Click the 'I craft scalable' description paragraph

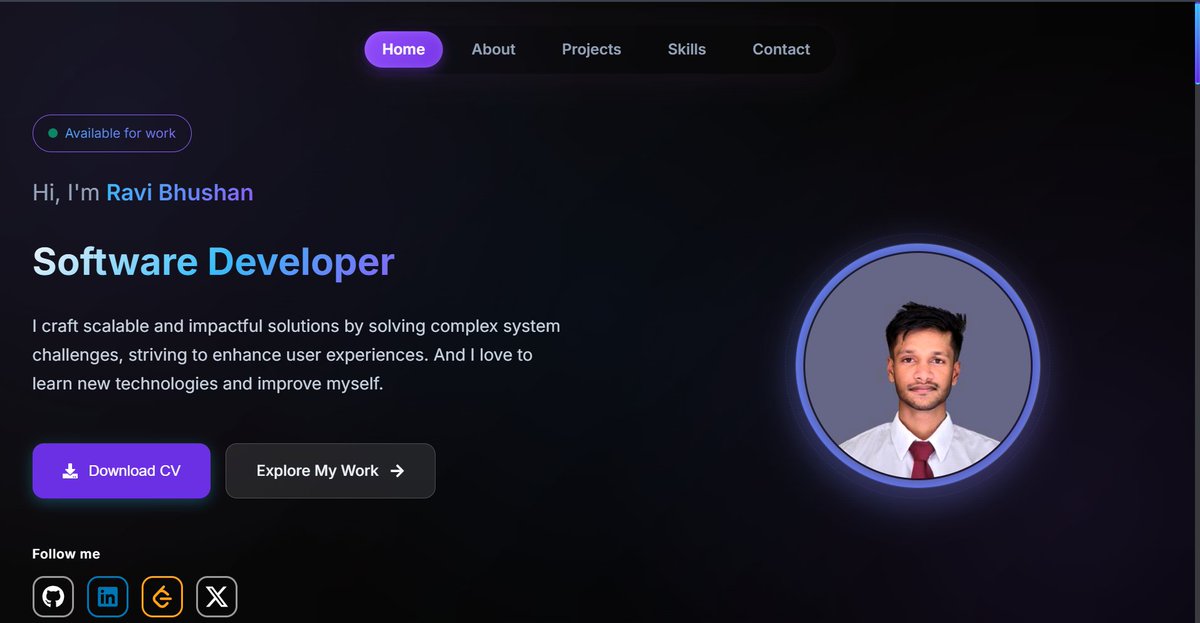click(297, 355)
